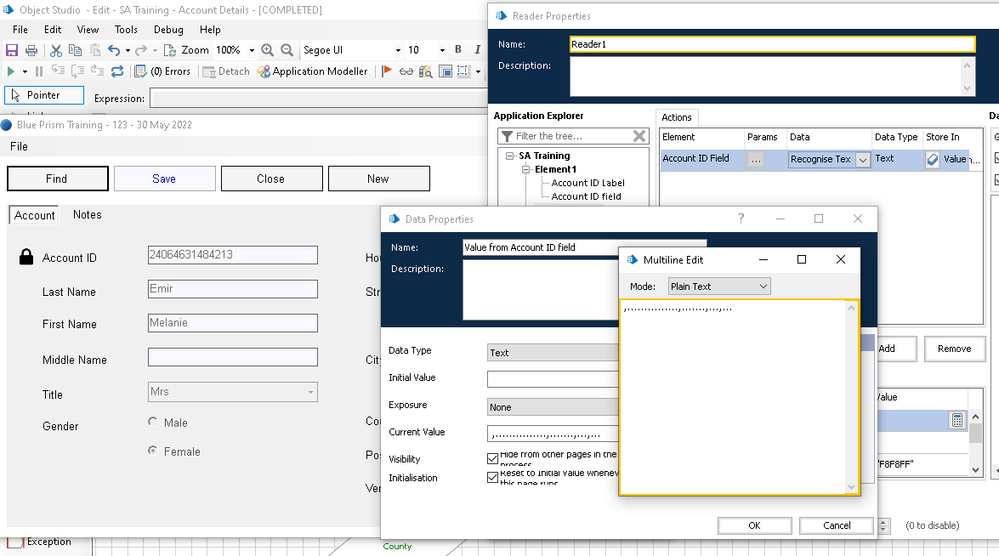Click the Cut scissors icon
The height and width of the screenshot is (556, 999).
pos(56,50)
